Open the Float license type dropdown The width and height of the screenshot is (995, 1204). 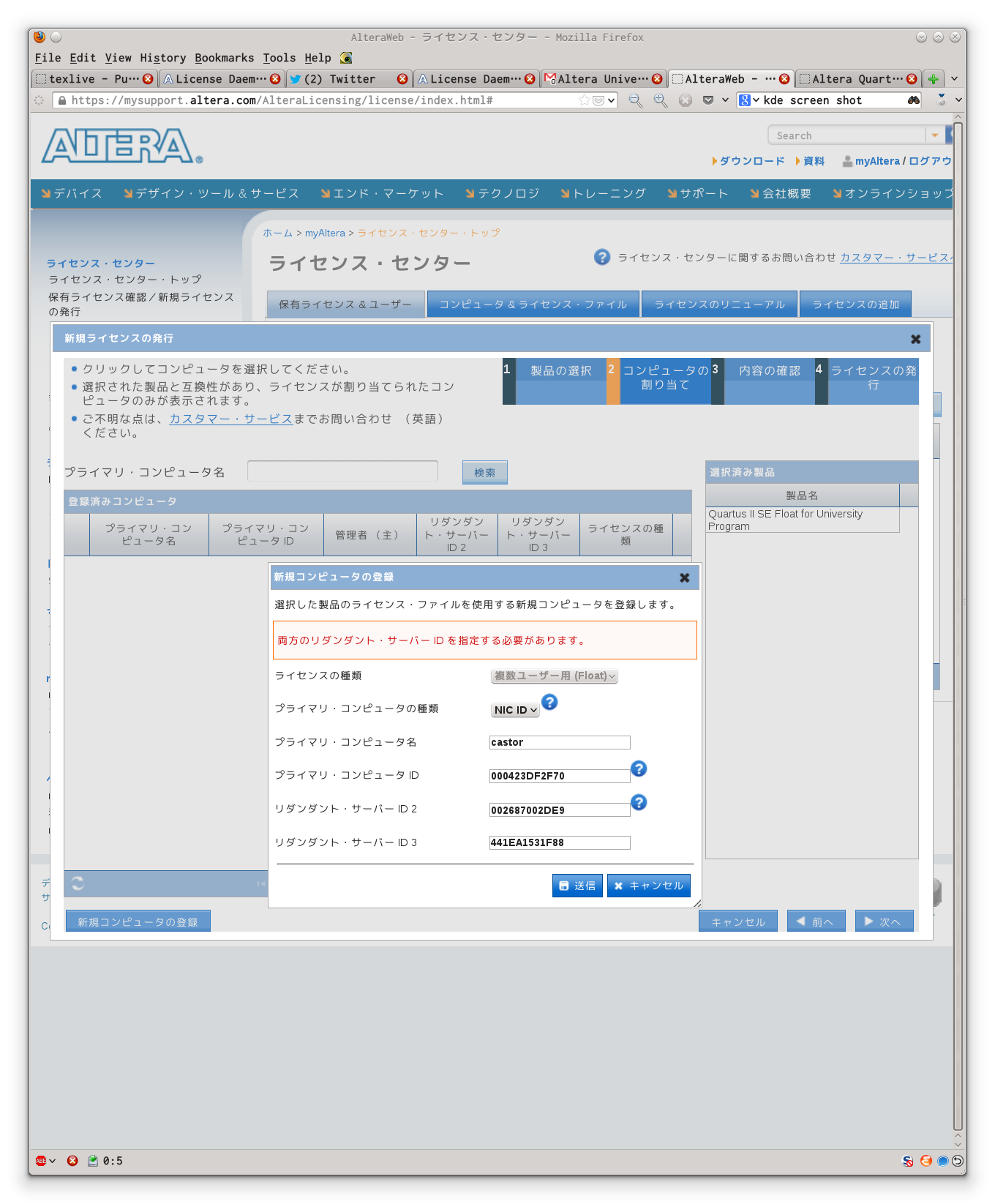(x=554, y=676)
